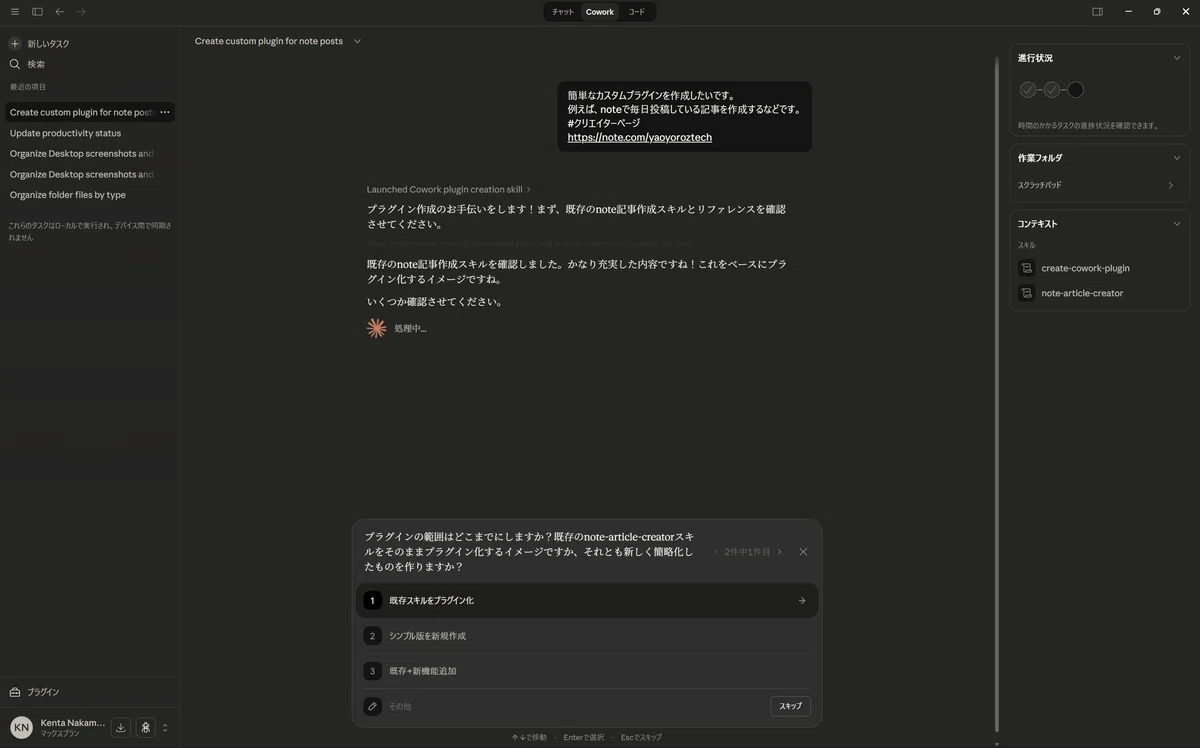
Task: Go to next question chevron
Action: 779,551
